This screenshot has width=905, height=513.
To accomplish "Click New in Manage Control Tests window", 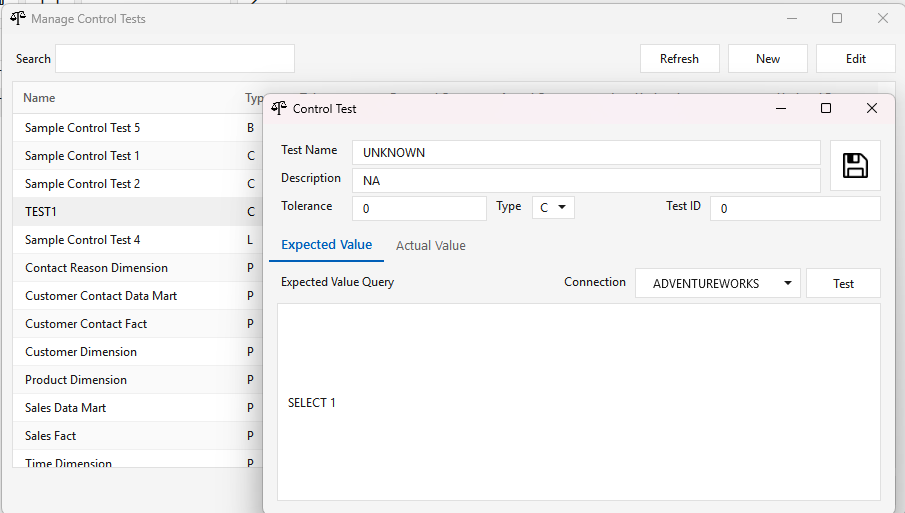I will (768, 59).
